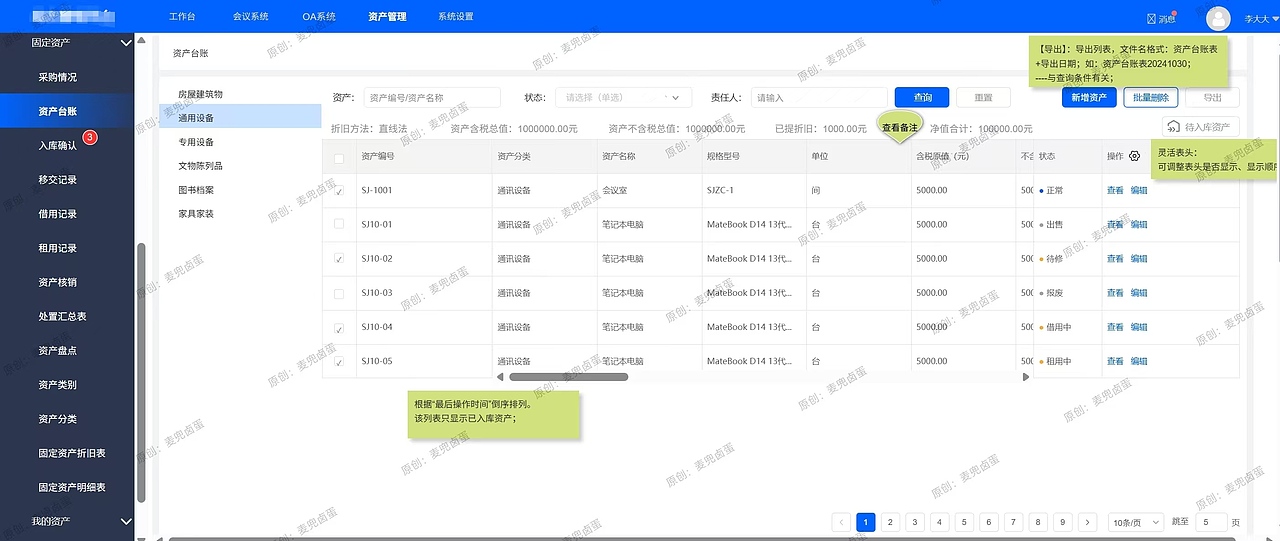
Task: Click the 批量删除 button
Action: pos(1150,97)
